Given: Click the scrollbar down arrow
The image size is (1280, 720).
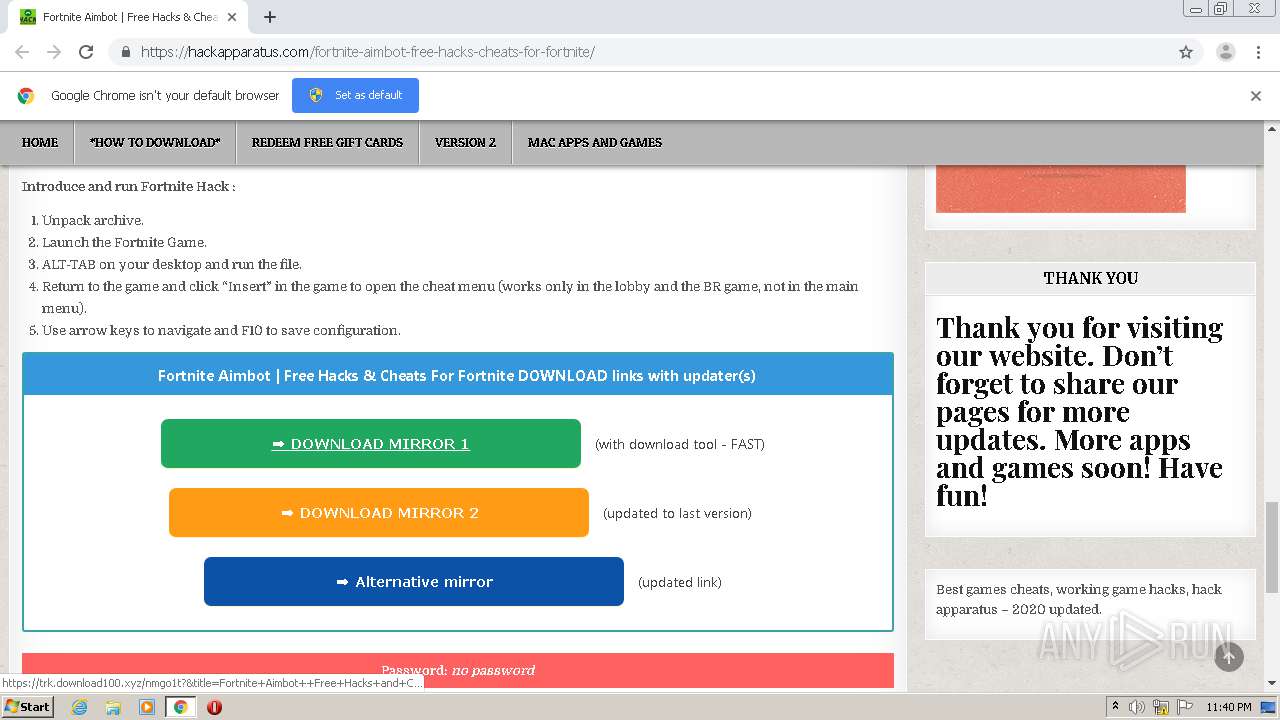Looking at the screenshot, I should point(1272,683).
